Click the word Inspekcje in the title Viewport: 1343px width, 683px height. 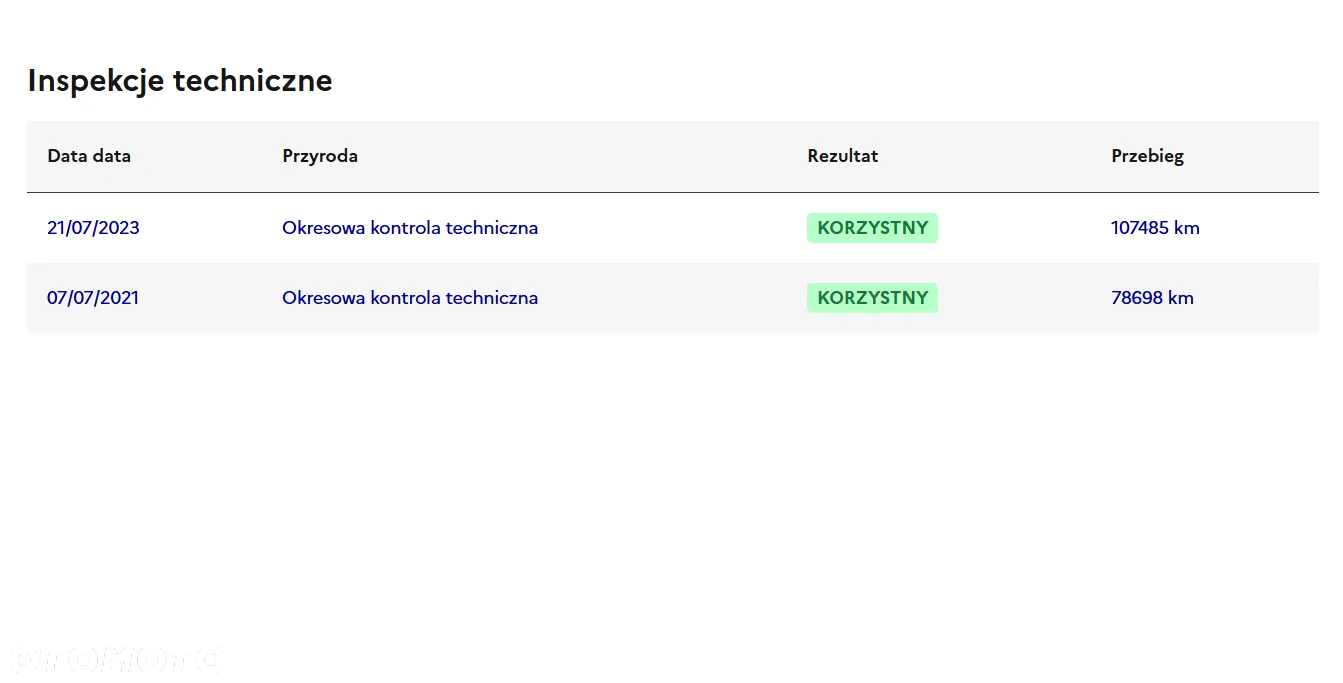click(x=97, y=81)
